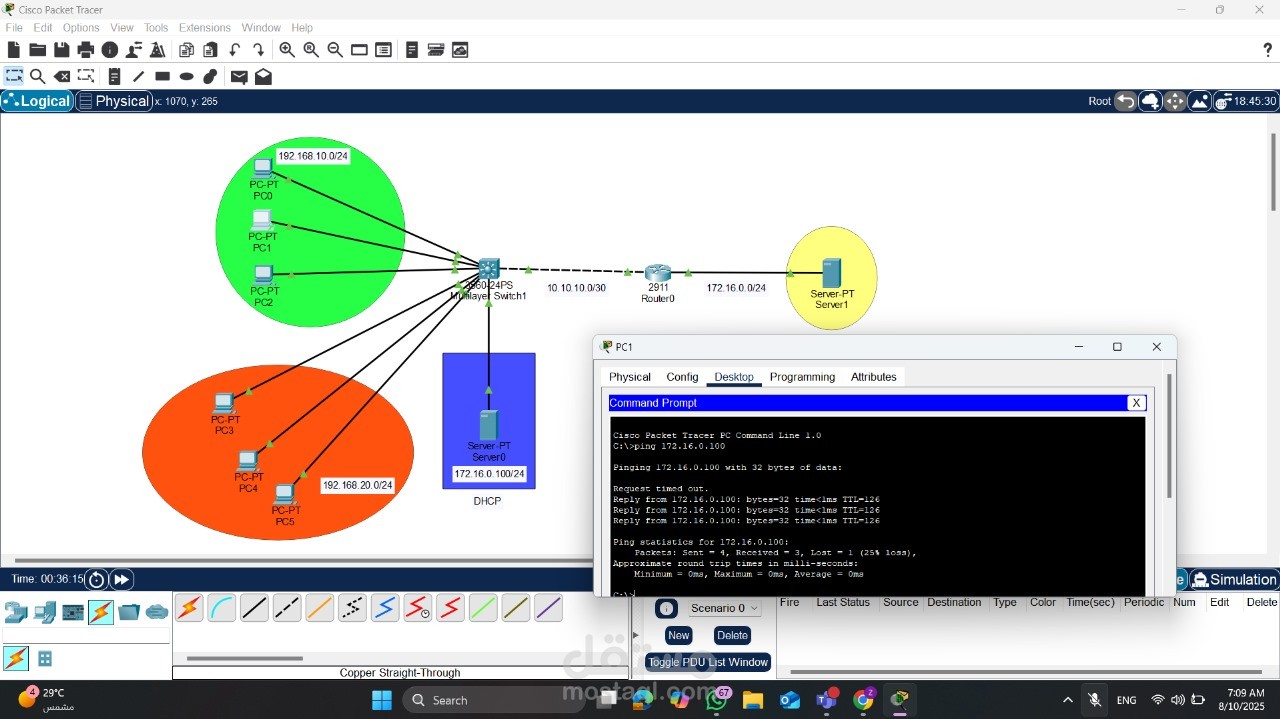Open the Options menu
The image size is (1280, 719).
(x=81, y=28)
